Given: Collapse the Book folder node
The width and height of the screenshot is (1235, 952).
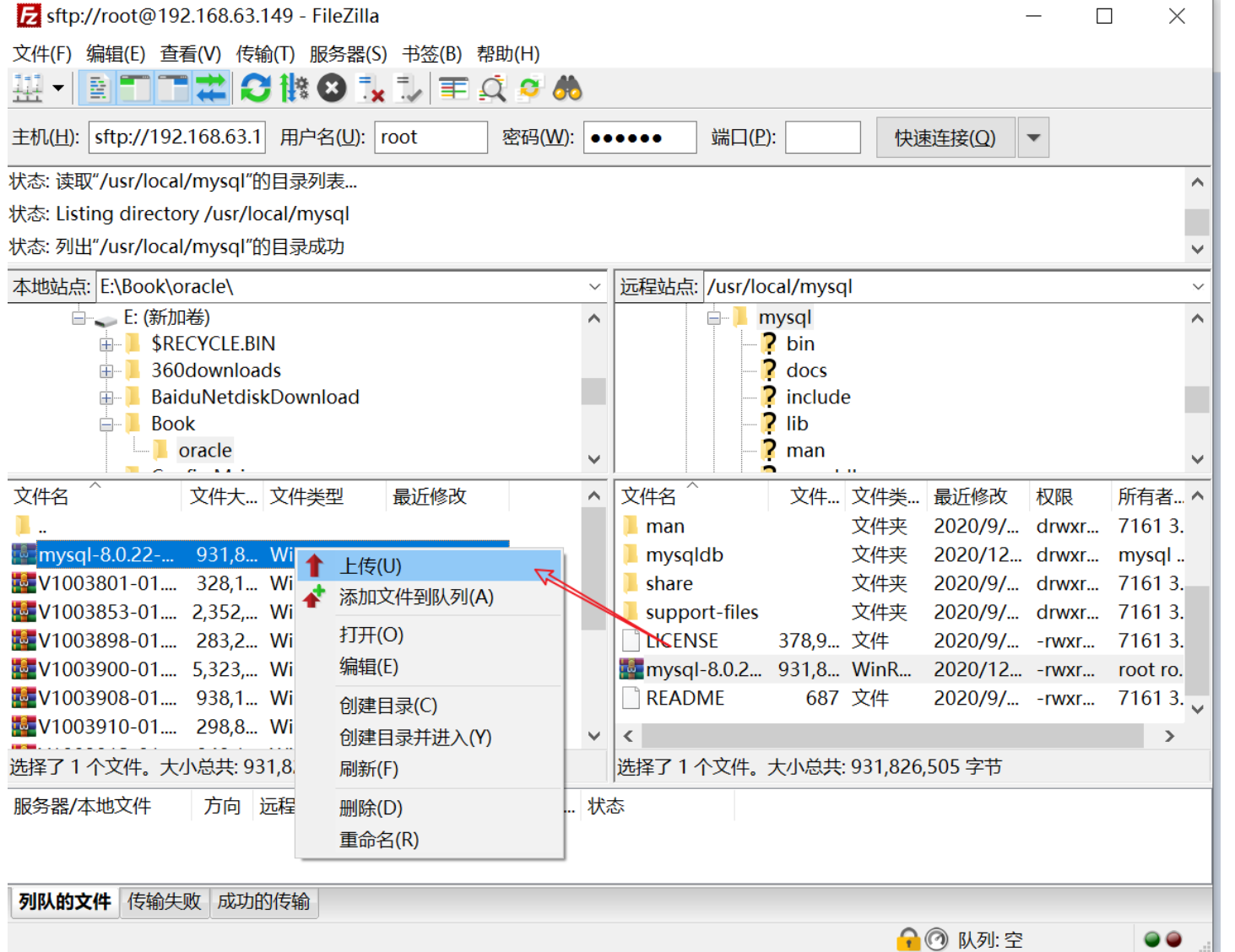Looking at the screenshot, I should tap(106, 425).
